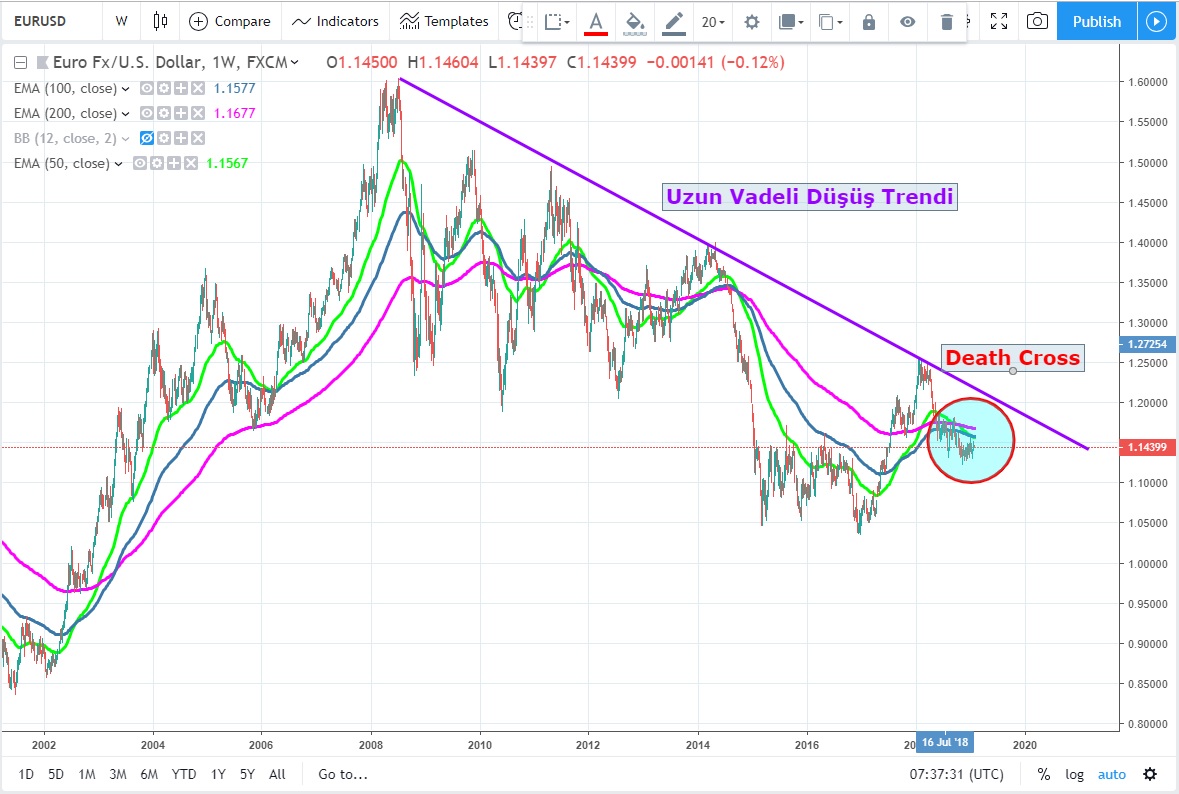Take a chart snapshot with camera icon
The width and height of the screenshot is (1179, 794).
[x=1038, y=21]
